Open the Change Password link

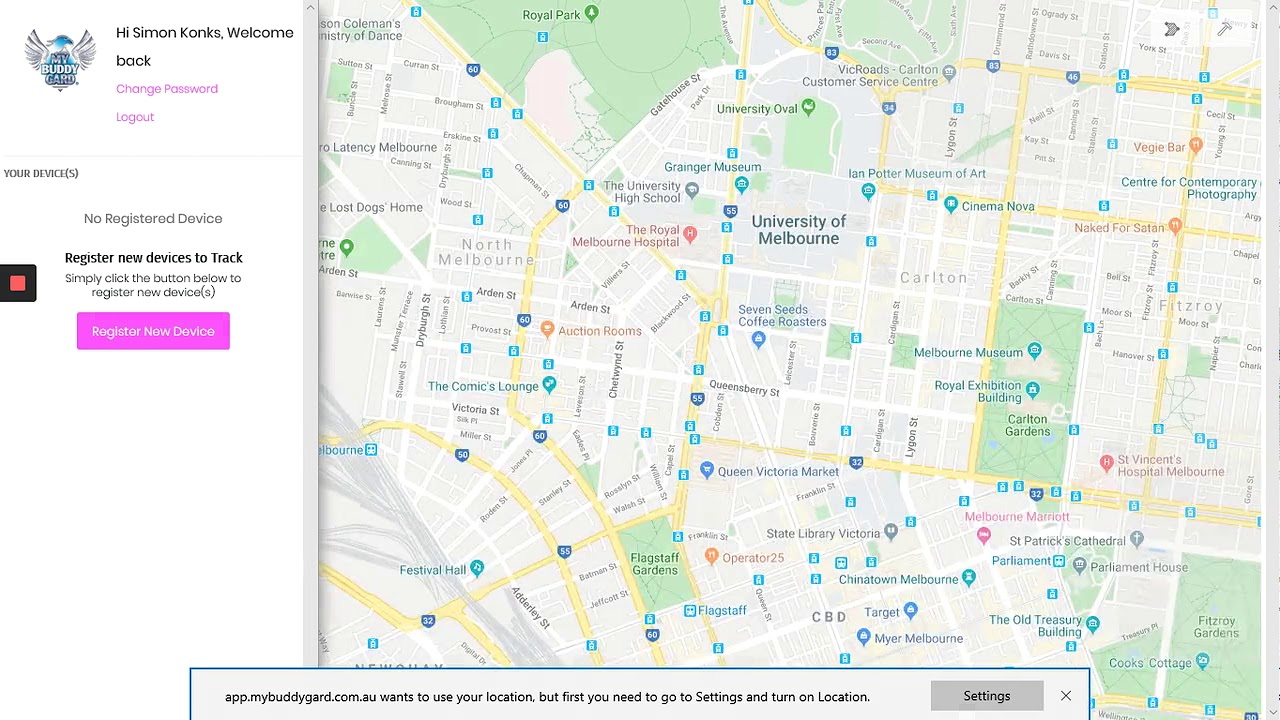[x=167, y=89]
